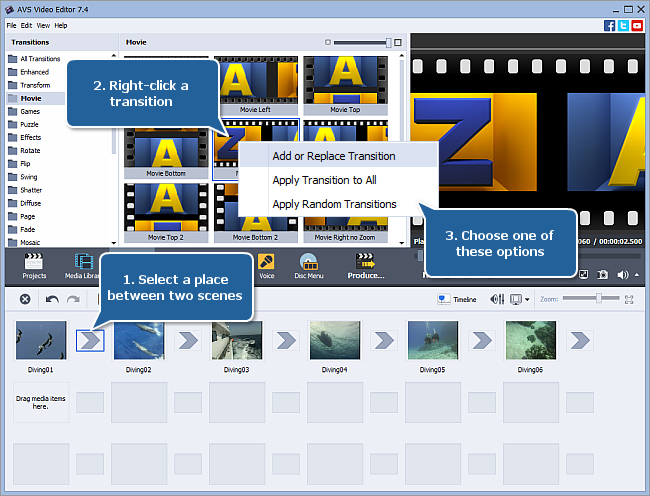Switch to Timeline view

[x=457, y=299]
